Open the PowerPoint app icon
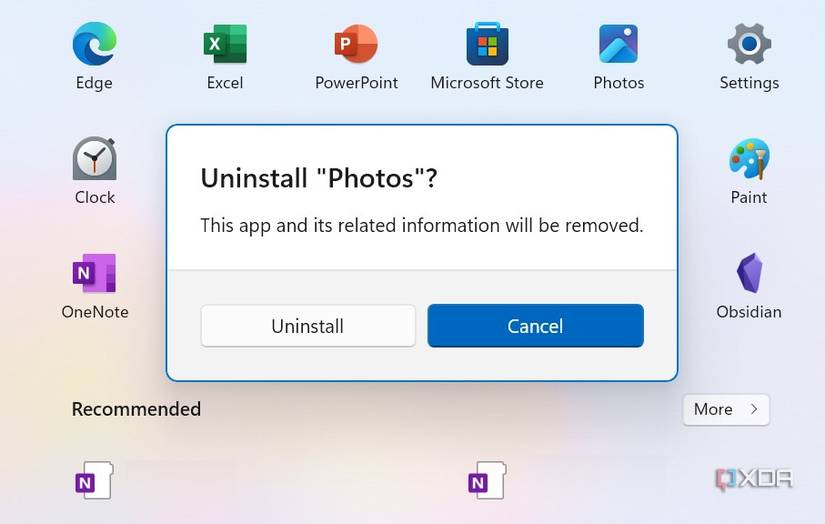 pyautogui.click(x=356, y=45)
